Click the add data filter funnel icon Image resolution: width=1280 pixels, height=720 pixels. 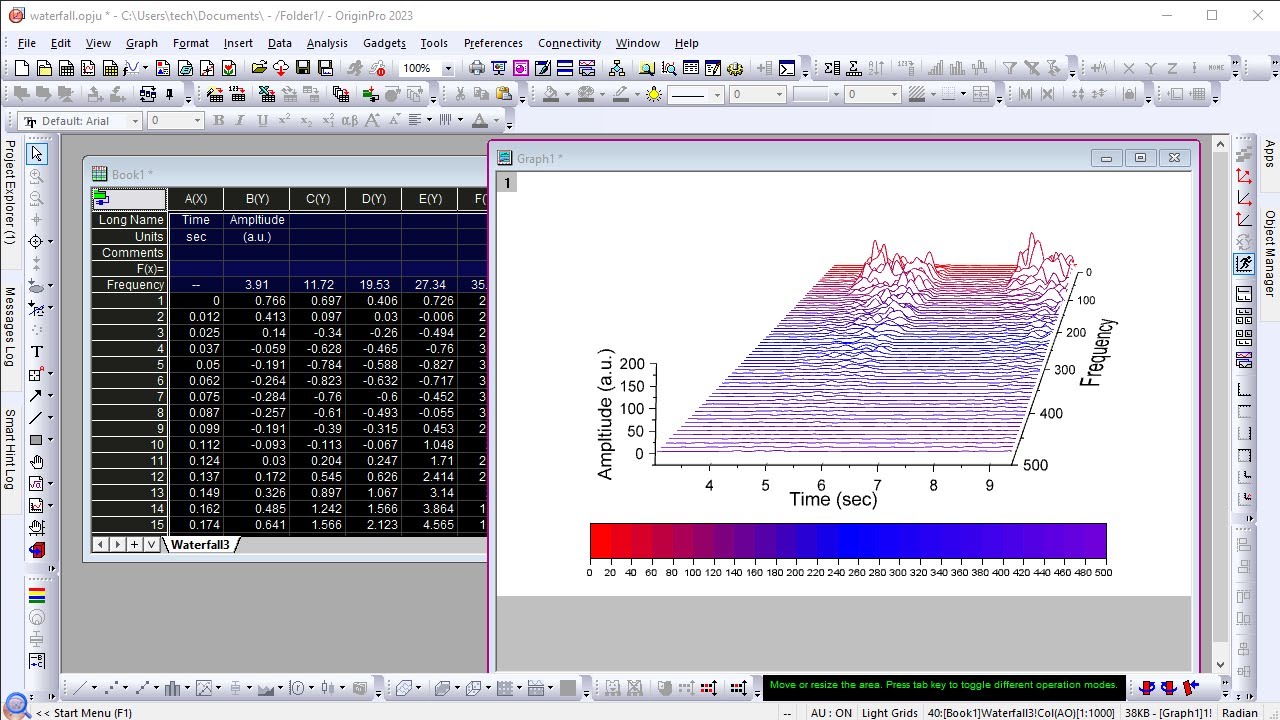(x=1010, y=68)
